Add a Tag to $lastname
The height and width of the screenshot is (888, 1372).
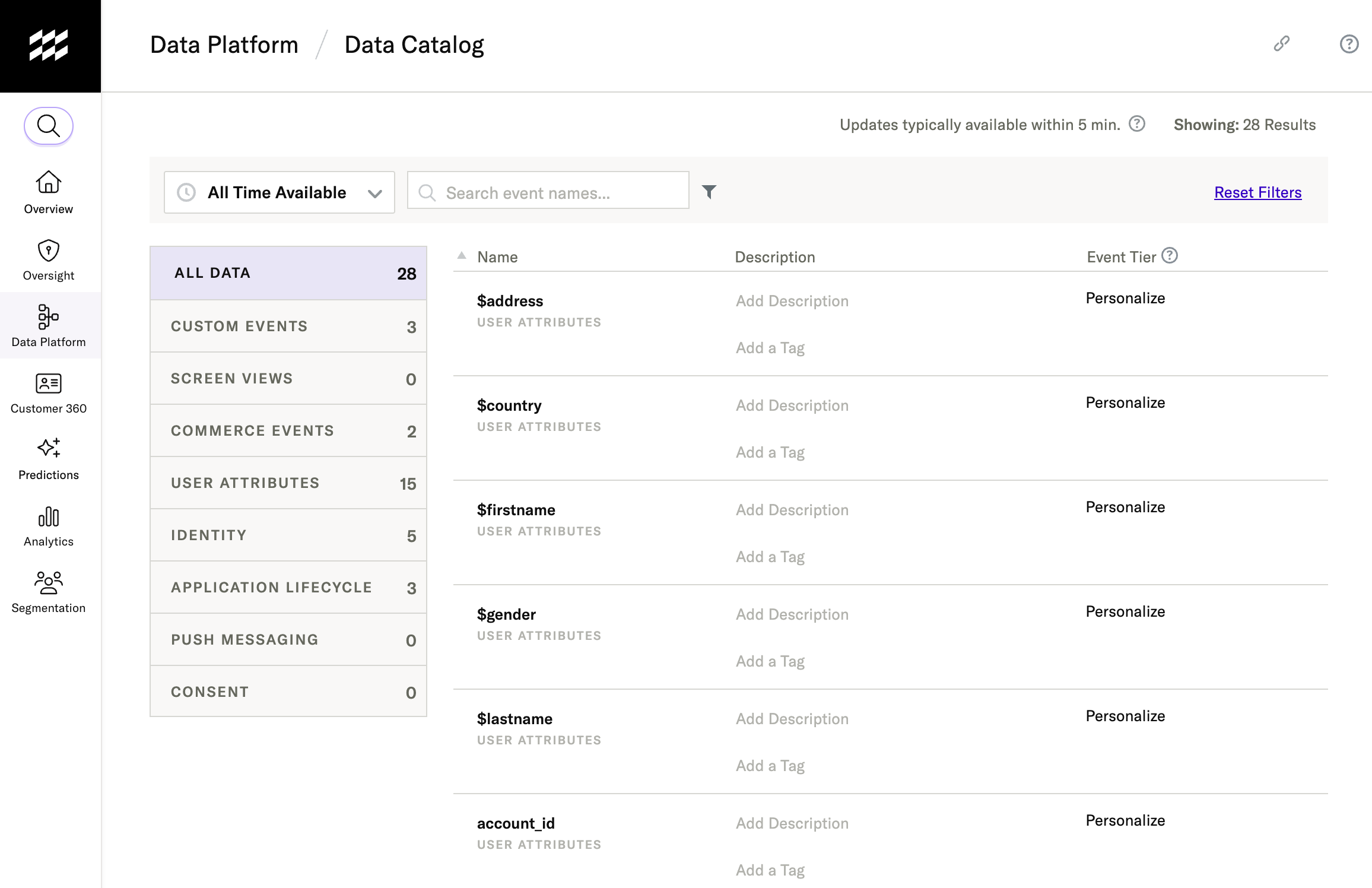pos(770,766)
